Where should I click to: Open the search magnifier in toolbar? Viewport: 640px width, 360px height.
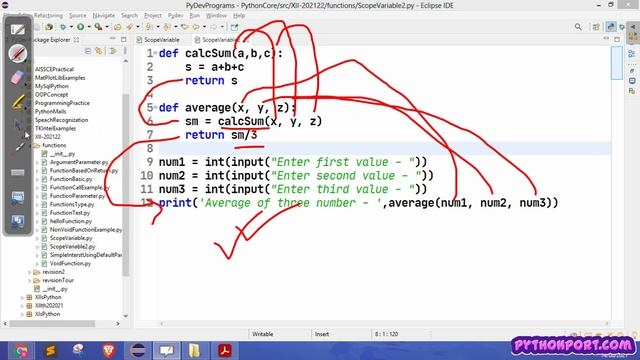[578, 27]
